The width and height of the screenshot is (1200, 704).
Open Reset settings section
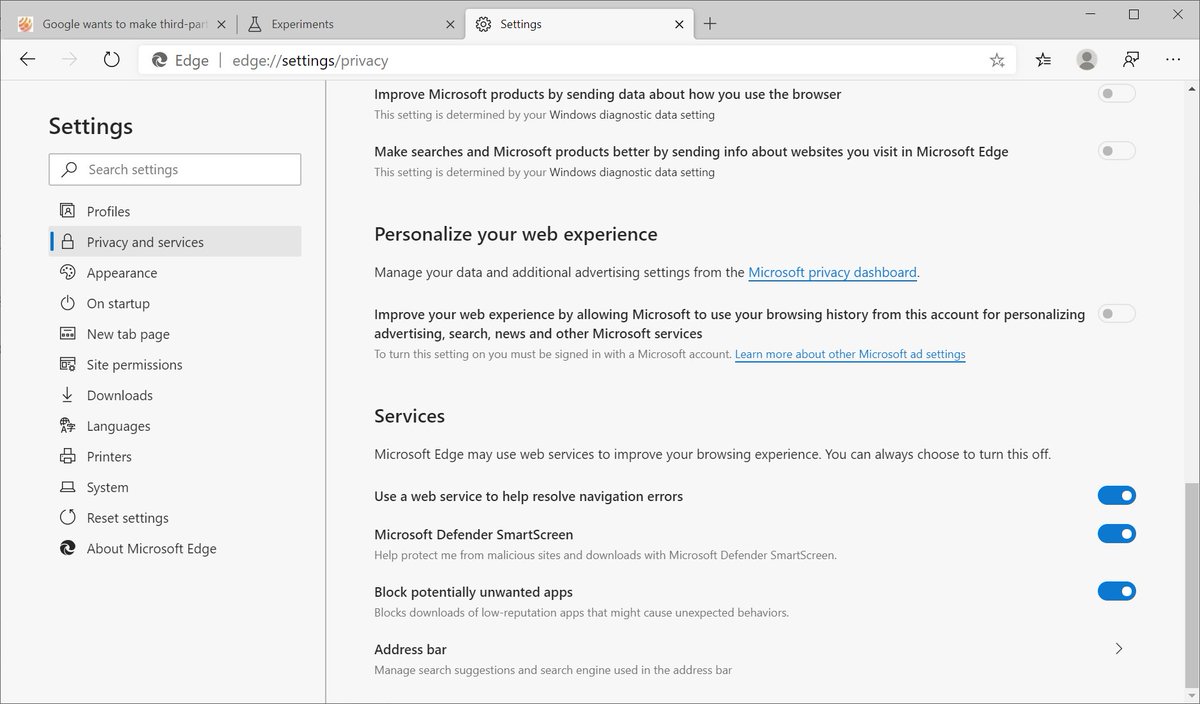(175, 518)
